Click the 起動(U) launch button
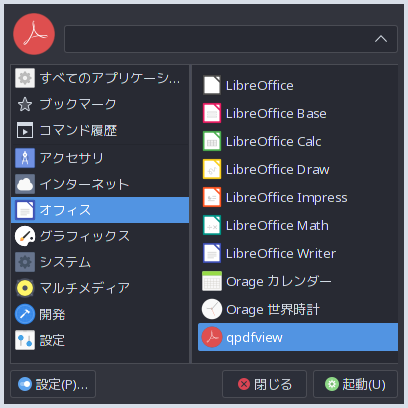This screenshot has height=408, width=408. pos(355,384)
